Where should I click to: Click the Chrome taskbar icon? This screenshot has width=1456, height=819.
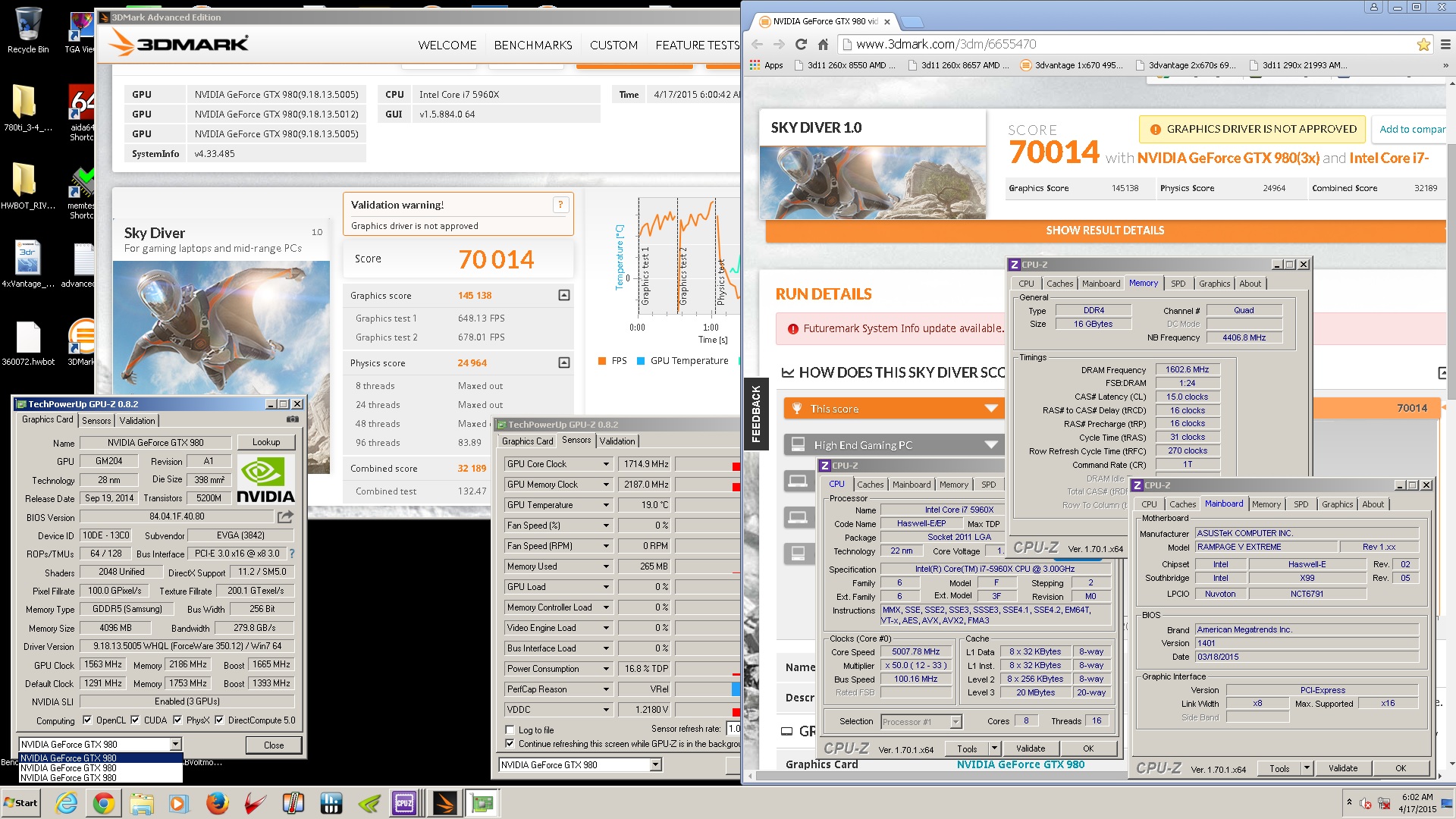click(104, 803)
